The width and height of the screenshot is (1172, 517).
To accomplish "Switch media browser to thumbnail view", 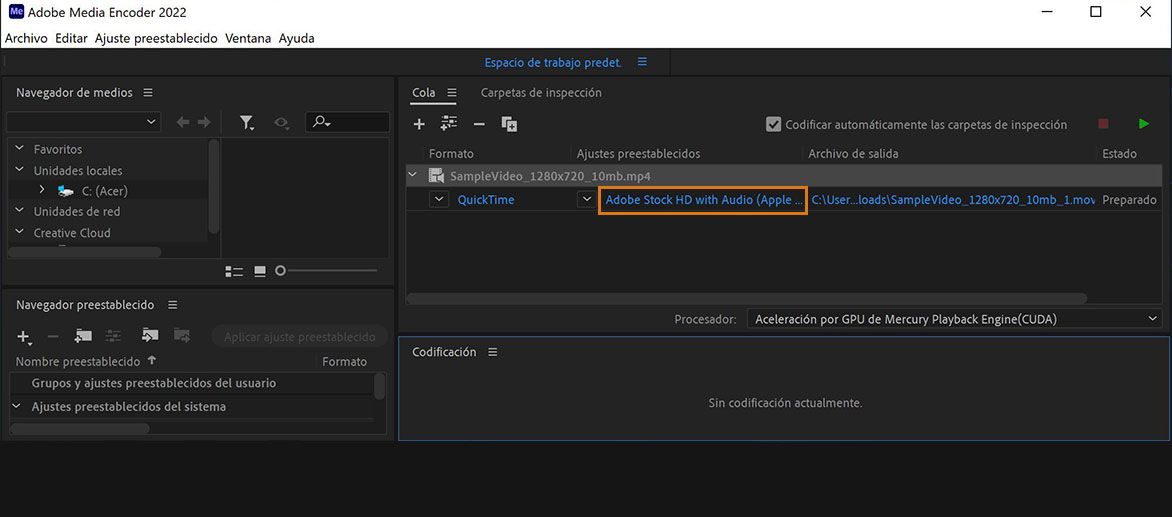I will tap(259, 271).
